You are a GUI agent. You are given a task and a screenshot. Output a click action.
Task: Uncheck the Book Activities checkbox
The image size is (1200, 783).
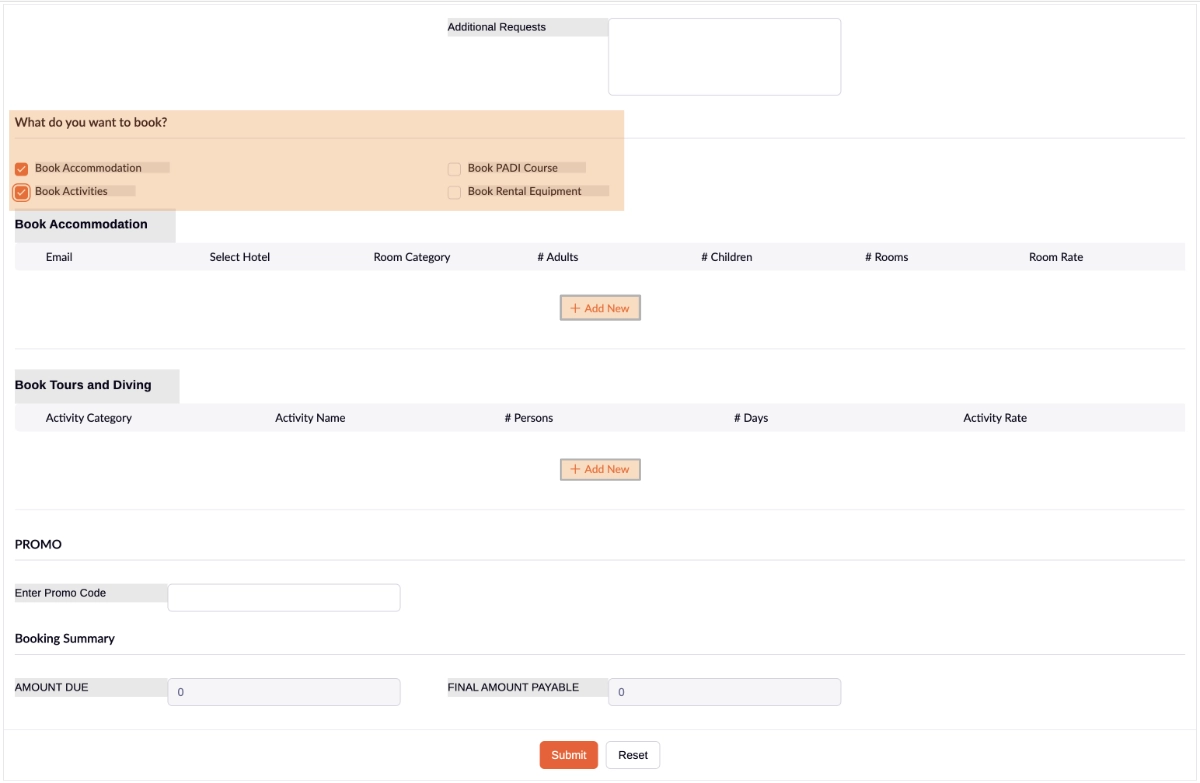tap(21, 192)
